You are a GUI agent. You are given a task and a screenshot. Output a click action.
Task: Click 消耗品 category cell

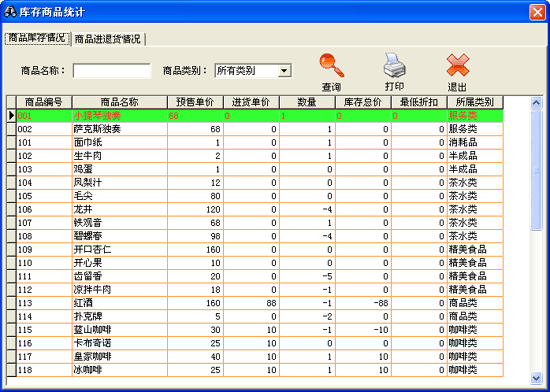[475, 143]
